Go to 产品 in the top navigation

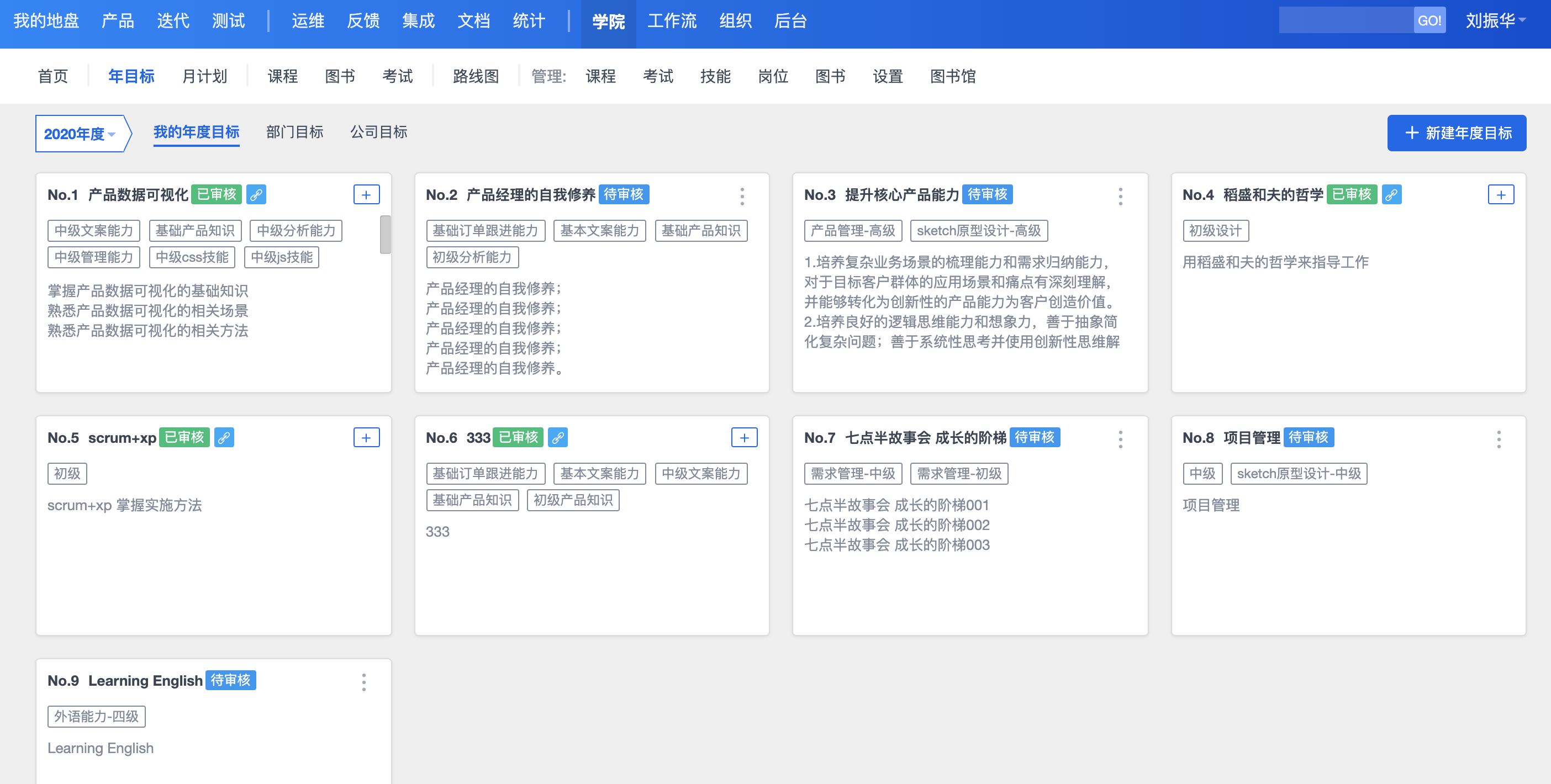point(118,21)
